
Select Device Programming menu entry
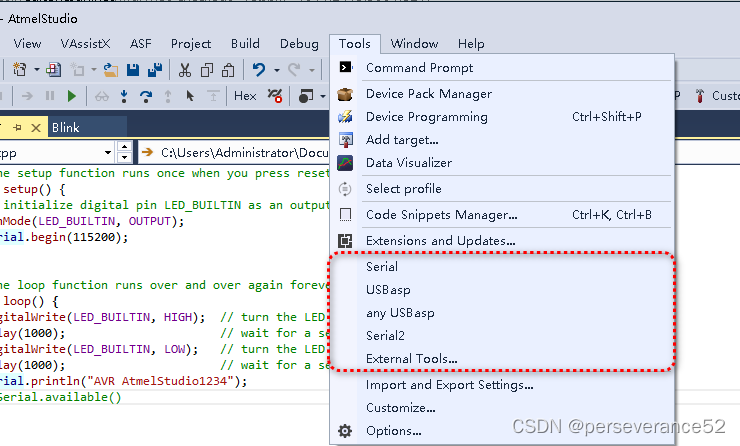coord(503,117)
